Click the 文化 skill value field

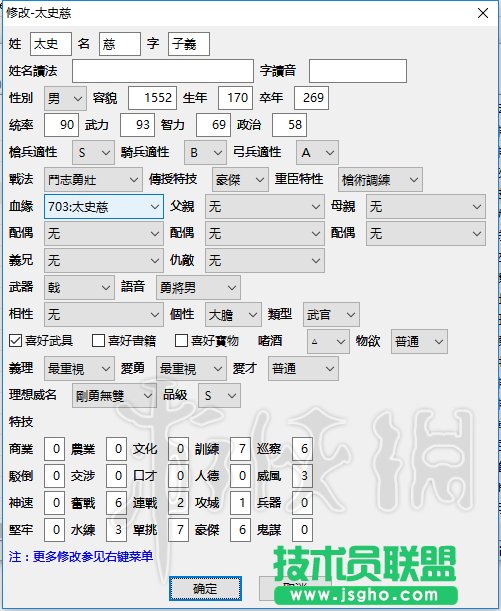[x=178, y=449]
